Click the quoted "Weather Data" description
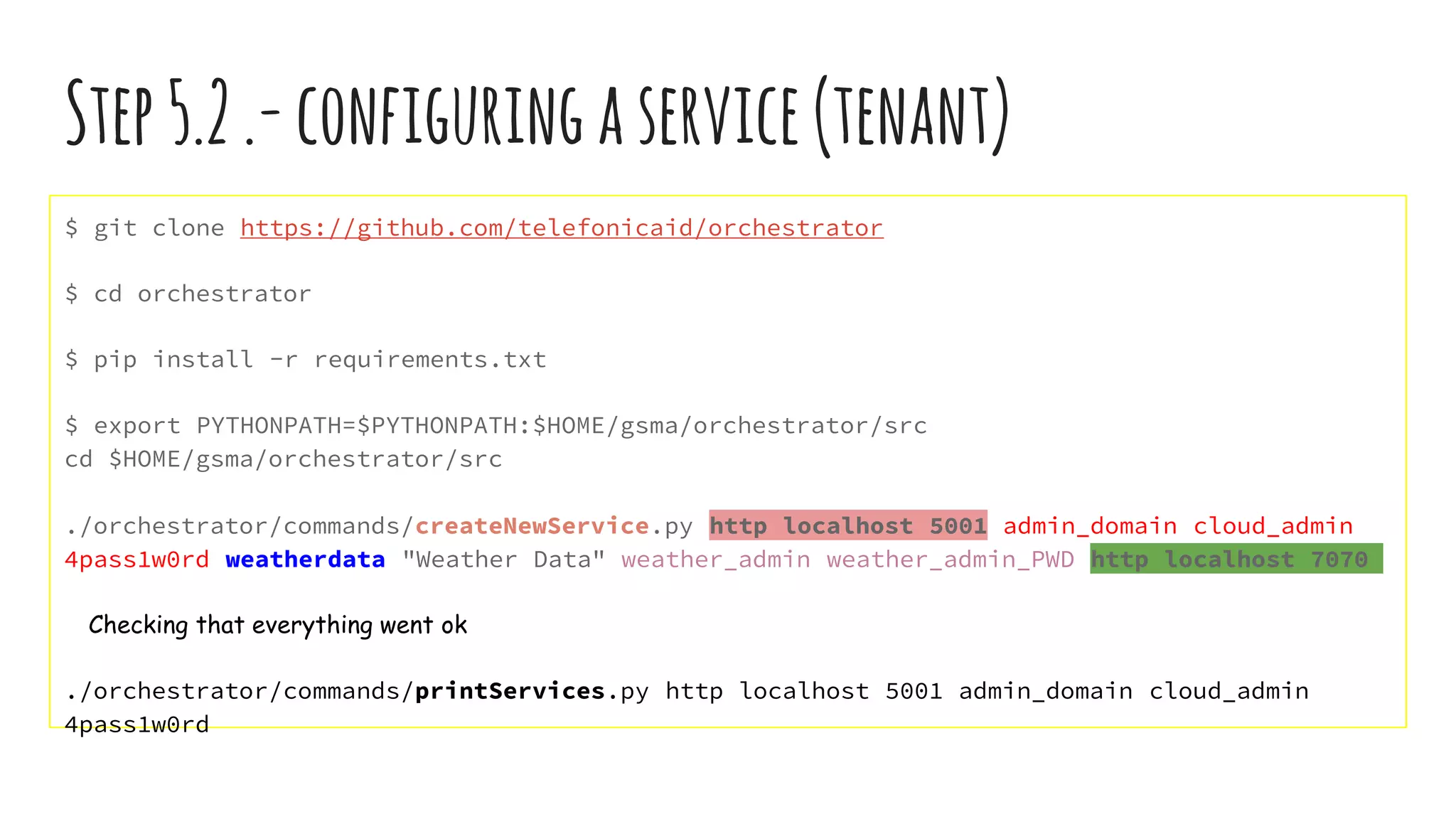This screenshot has height=819, width=1456. coord(503,560)
